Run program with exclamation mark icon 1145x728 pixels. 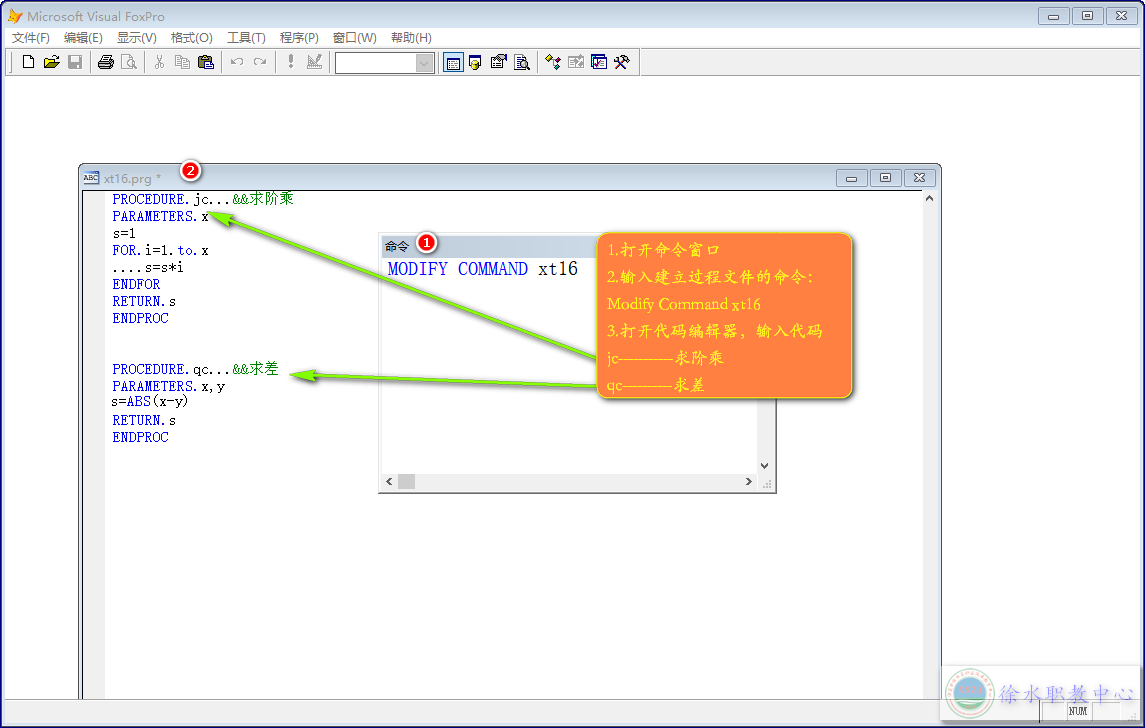[291, 62]
